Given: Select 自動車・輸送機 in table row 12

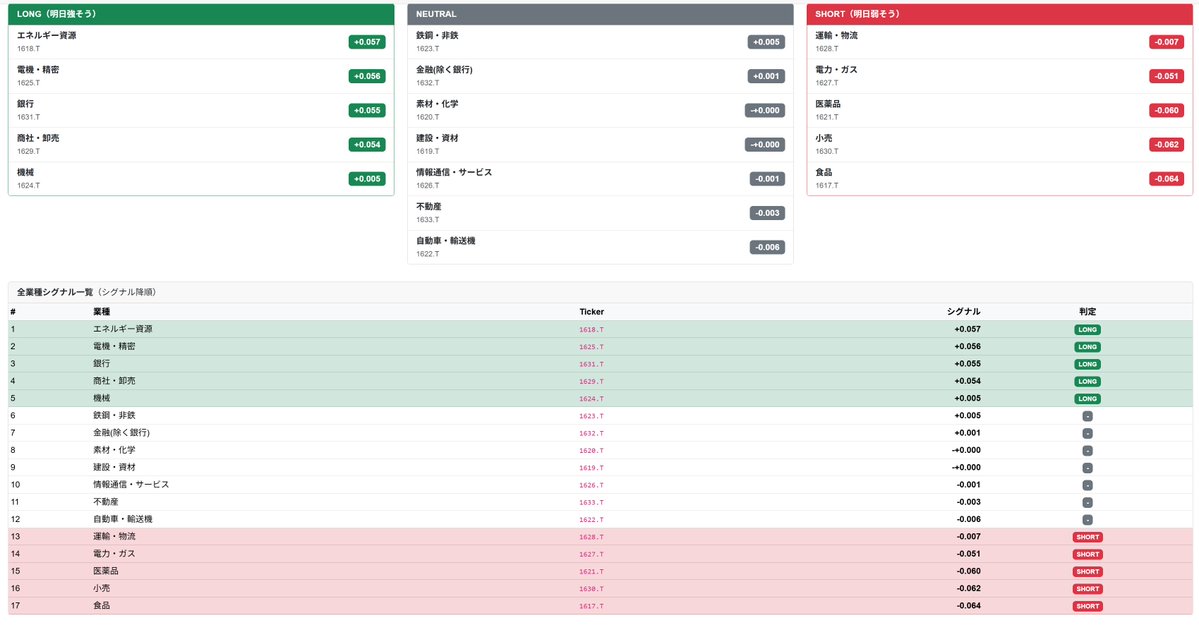Looking at the screenshot, I should pyautogui.click(x=123, y=519).
